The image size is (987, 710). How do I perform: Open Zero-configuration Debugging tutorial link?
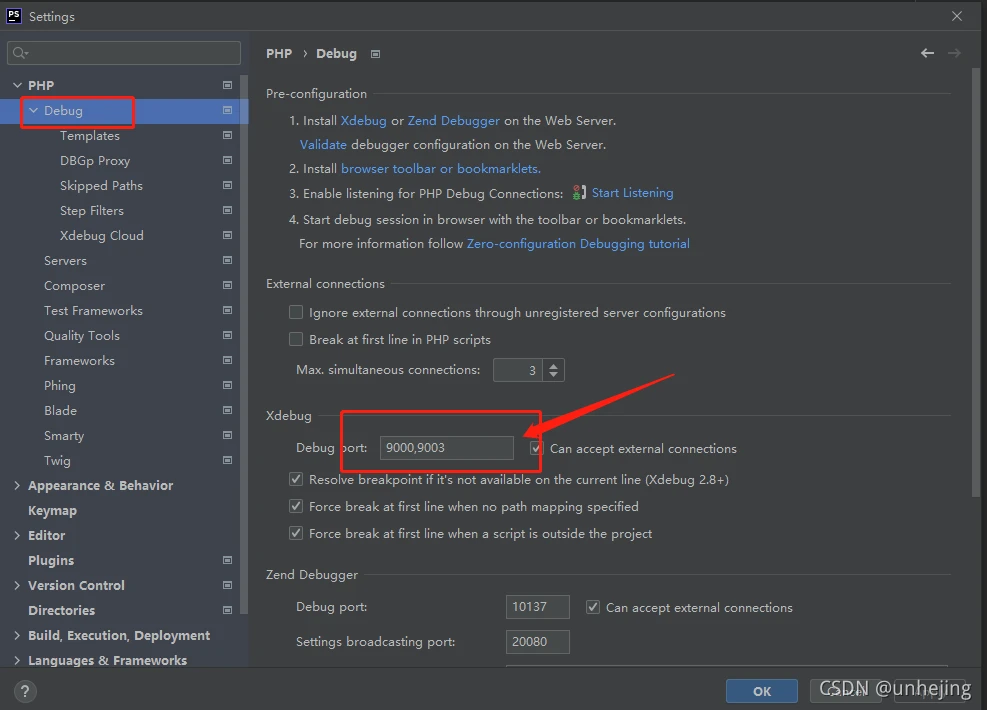click(x=578, y=244)
